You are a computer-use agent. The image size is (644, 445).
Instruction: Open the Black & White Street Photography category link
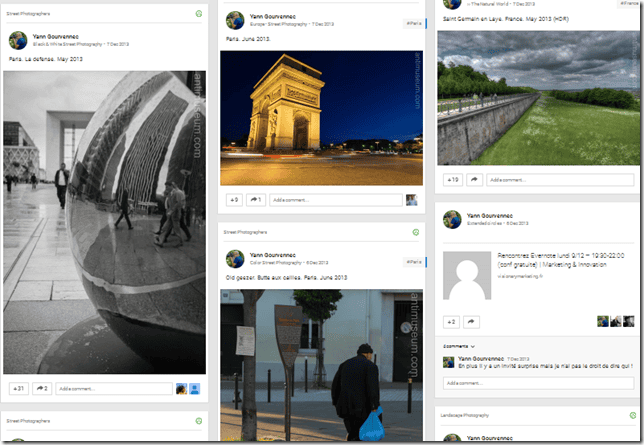(67, 44)
